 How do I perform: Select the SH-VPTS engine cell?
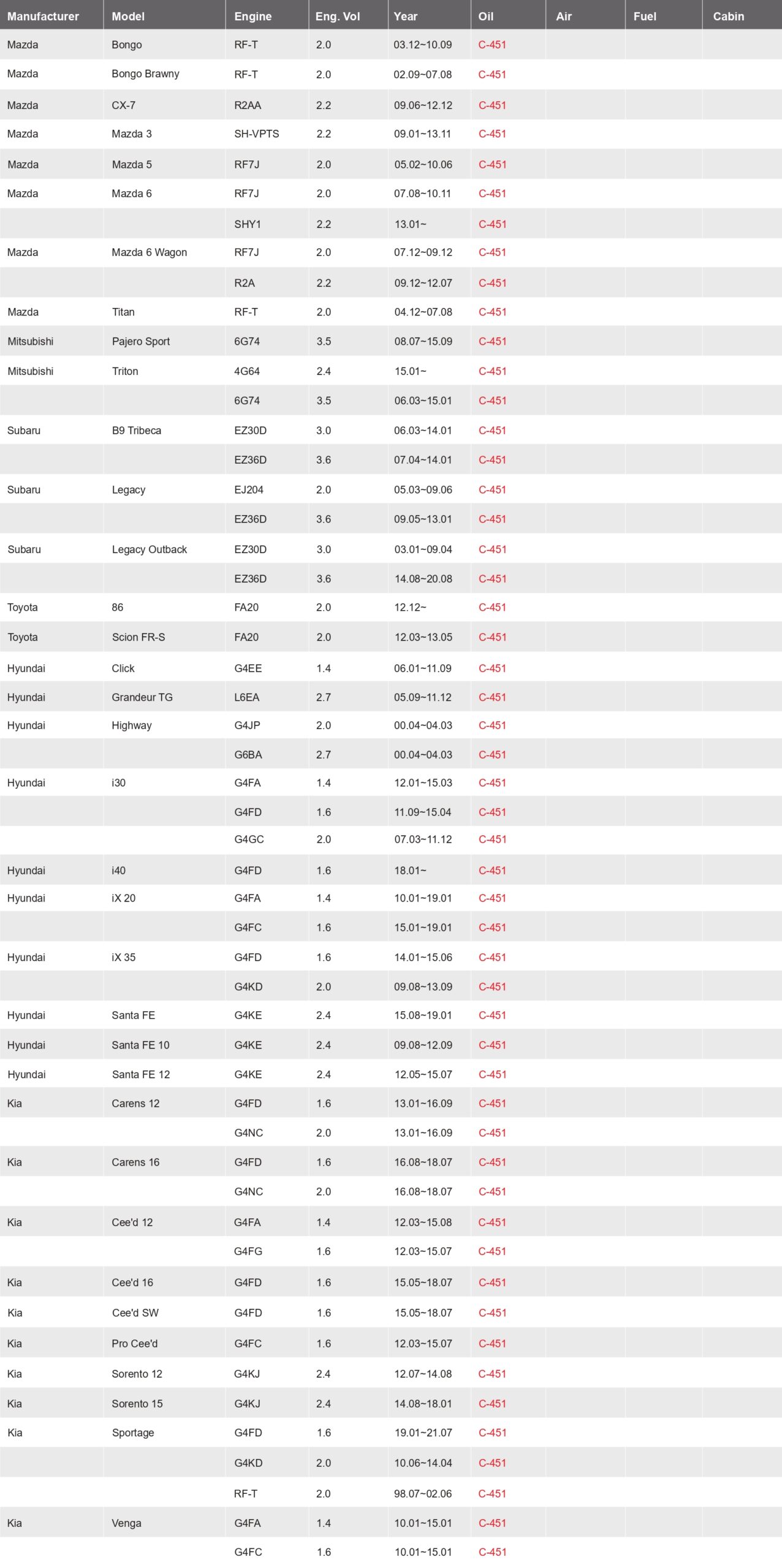tap(256, 134)
